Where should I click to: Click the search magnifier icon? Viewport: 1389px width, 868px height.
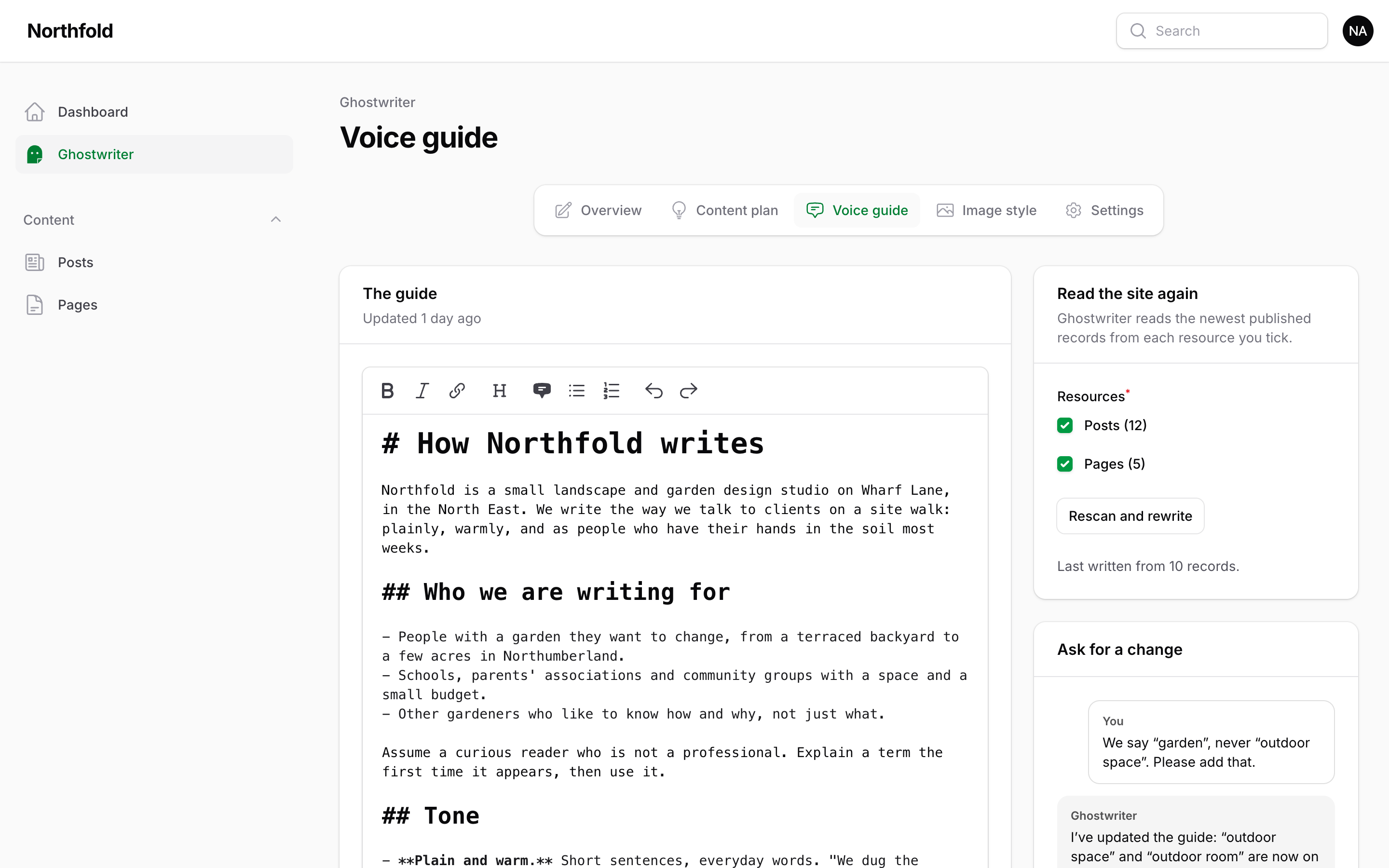point(1138,31)
